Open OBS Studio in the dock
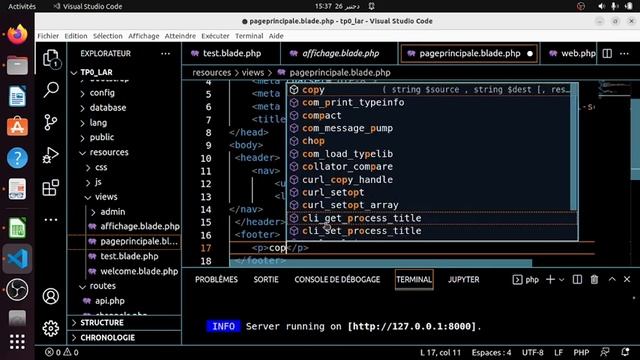 (17, 289)
